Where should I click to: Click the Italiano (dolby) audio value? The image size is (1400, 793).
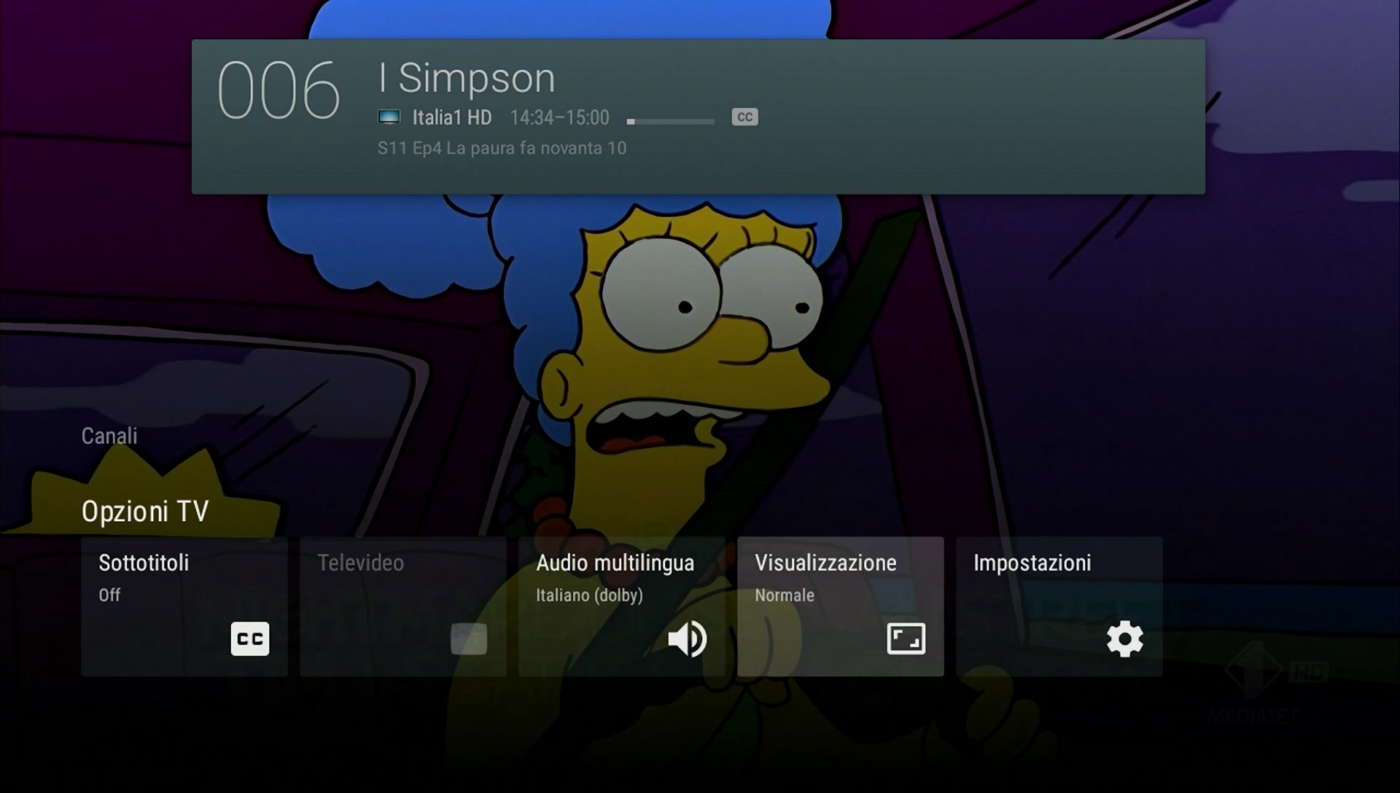(x=589, y=595)
